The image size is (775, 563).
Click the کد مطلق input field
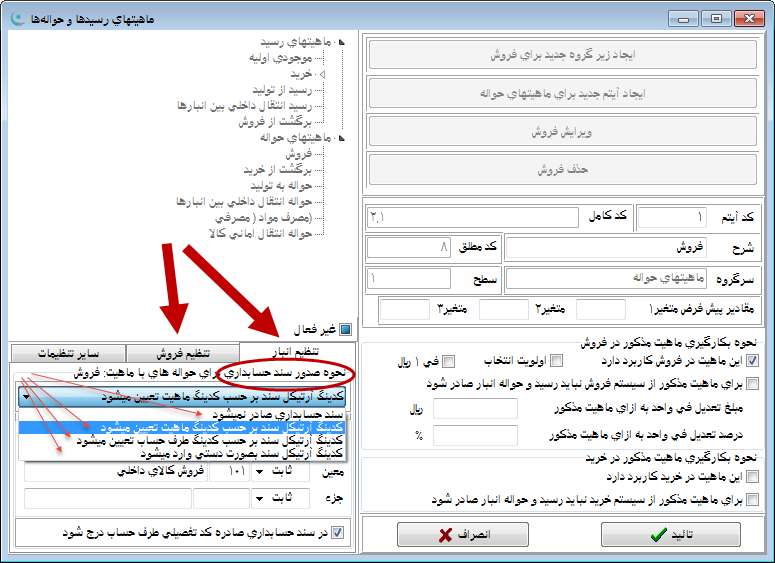[x=409, y=247]
